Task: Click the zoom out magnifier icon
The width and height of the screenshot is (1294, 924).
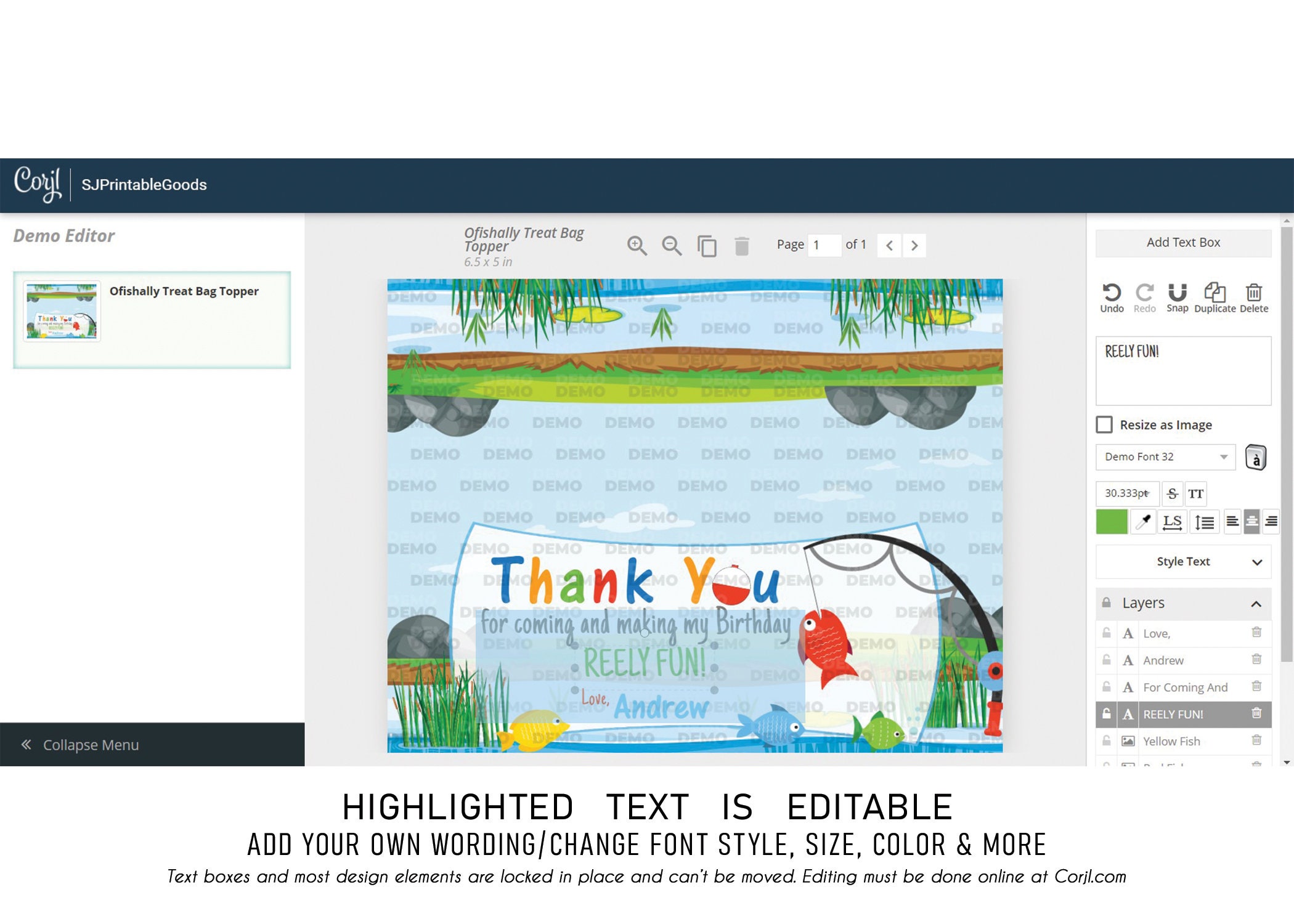Action: point(671,245)
